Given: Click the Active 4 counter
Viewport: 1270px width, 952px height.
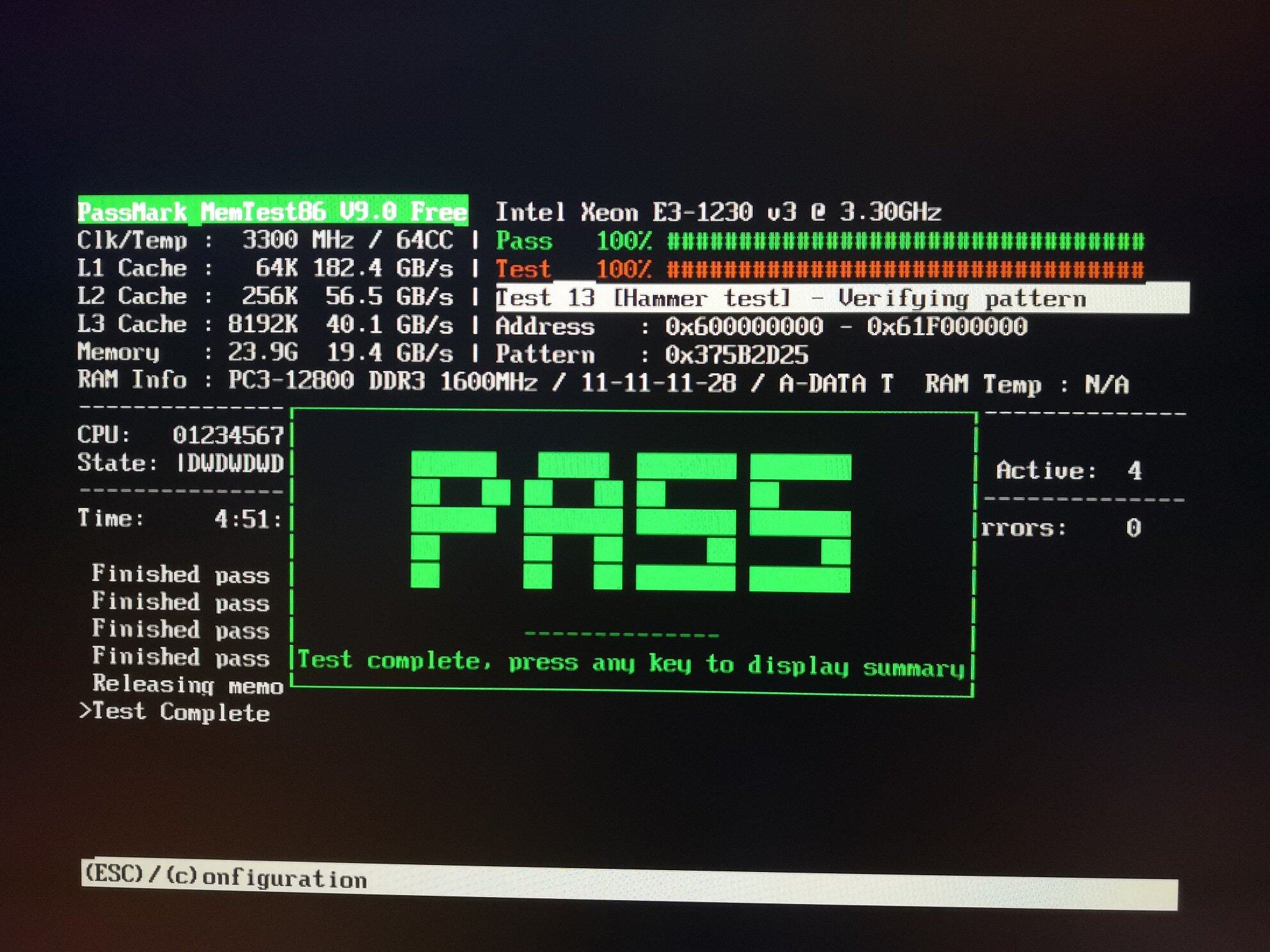Looking at the screenshot, I should coord(1069,471).
